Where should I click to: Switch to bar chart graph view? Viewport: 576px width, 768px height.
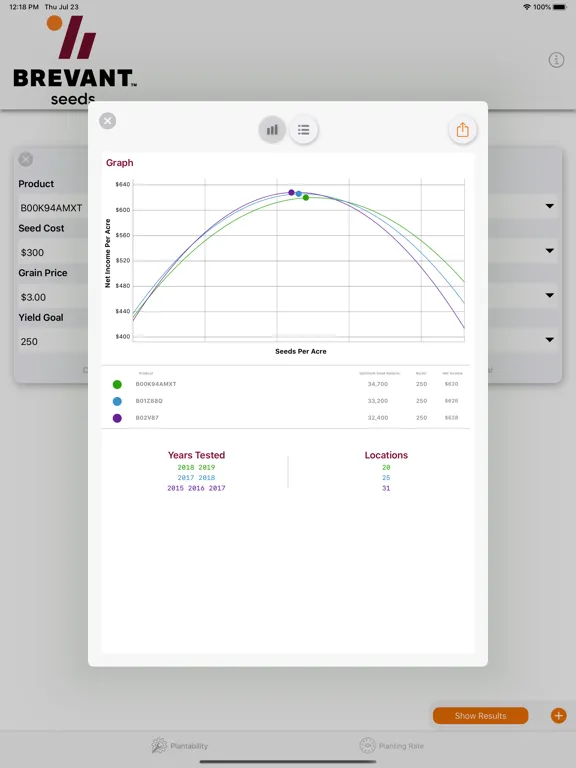tap(272, 130)
